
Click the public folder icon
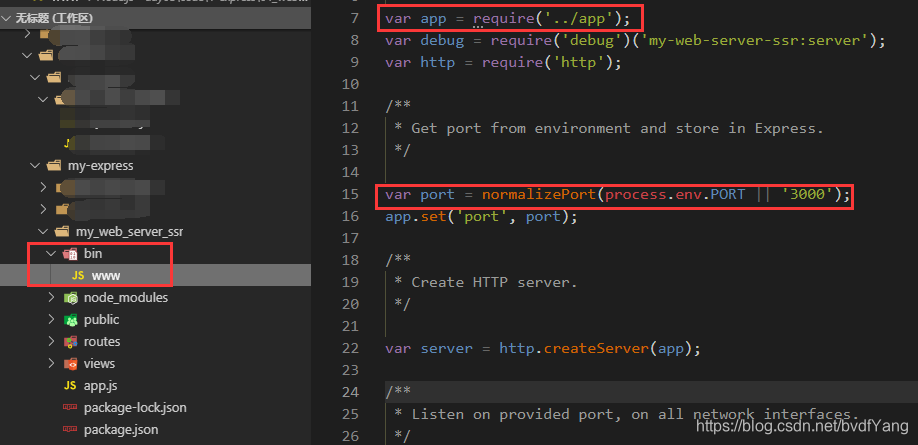point(70,320)
